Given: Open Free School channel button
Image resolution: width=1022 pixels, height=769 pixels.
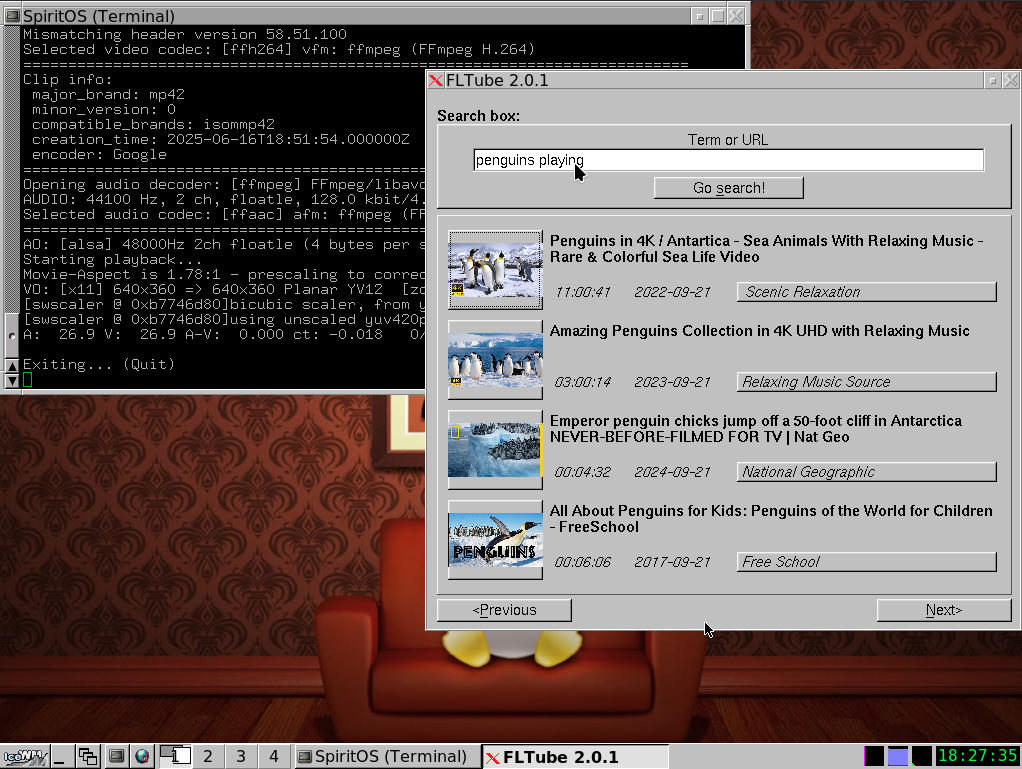Looking at the screenshot, I should click(867, 562).
